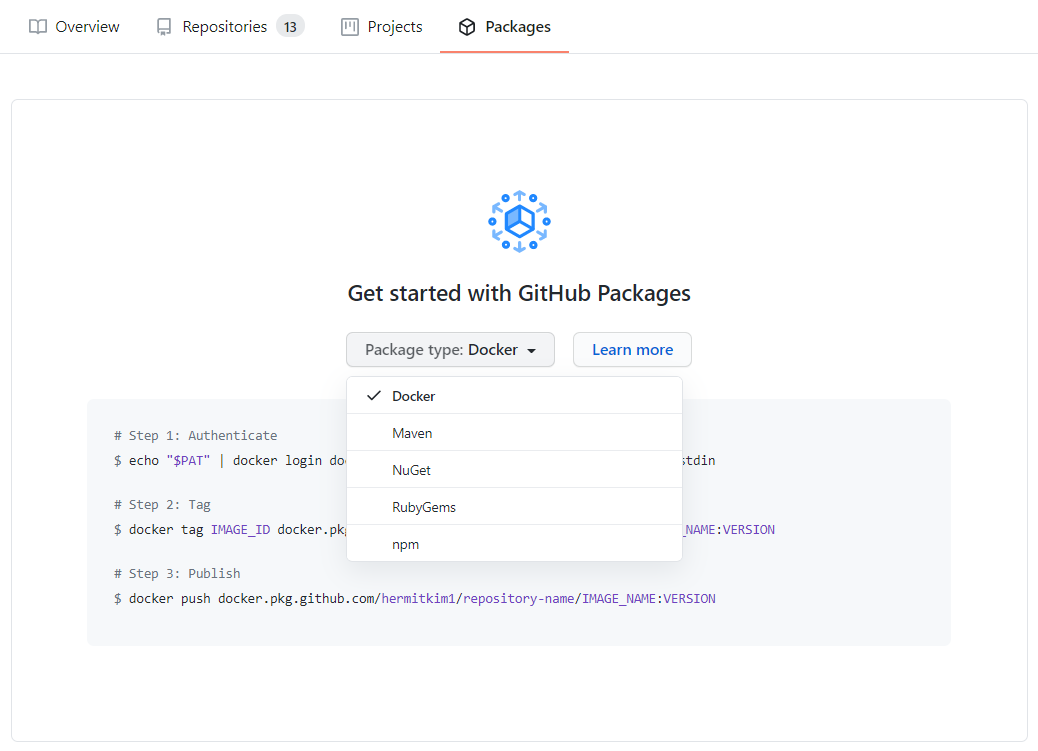Screen dimensions: 1038x751
Task: Click the Repositories repo icon
Action: 164,26
